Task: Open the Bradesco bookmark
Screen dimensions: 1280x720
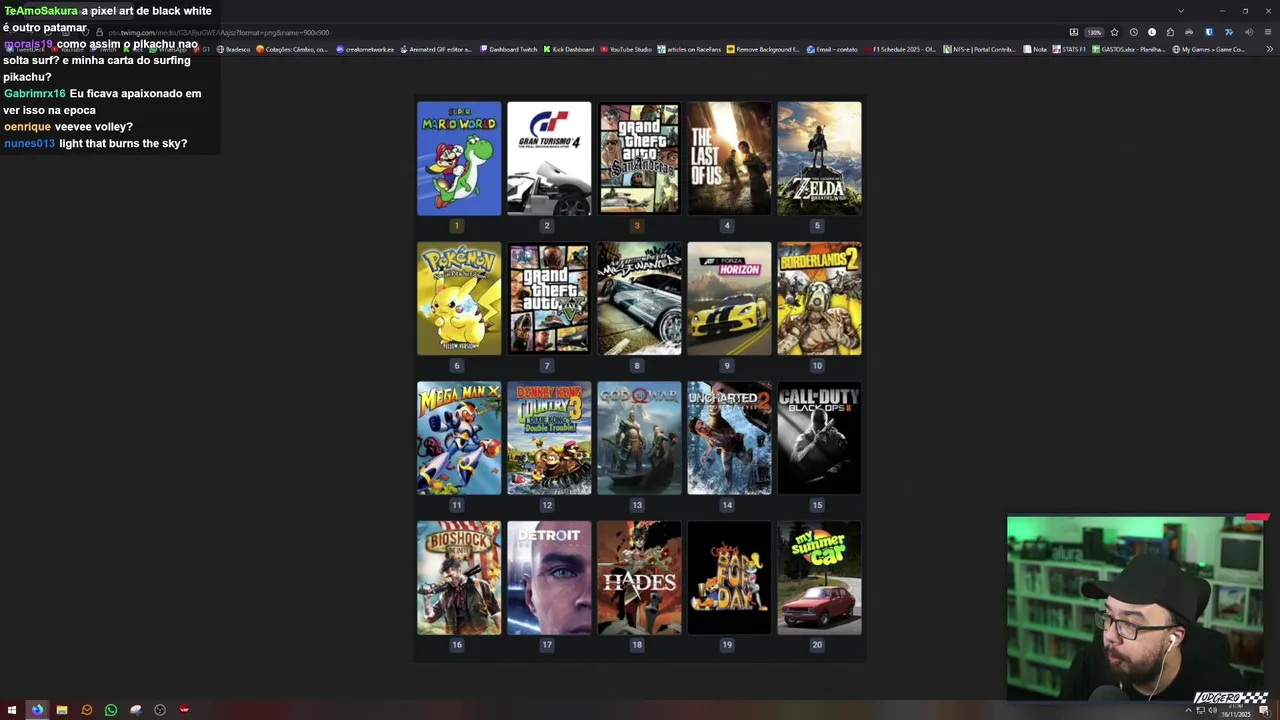Action: coord(233,49)
